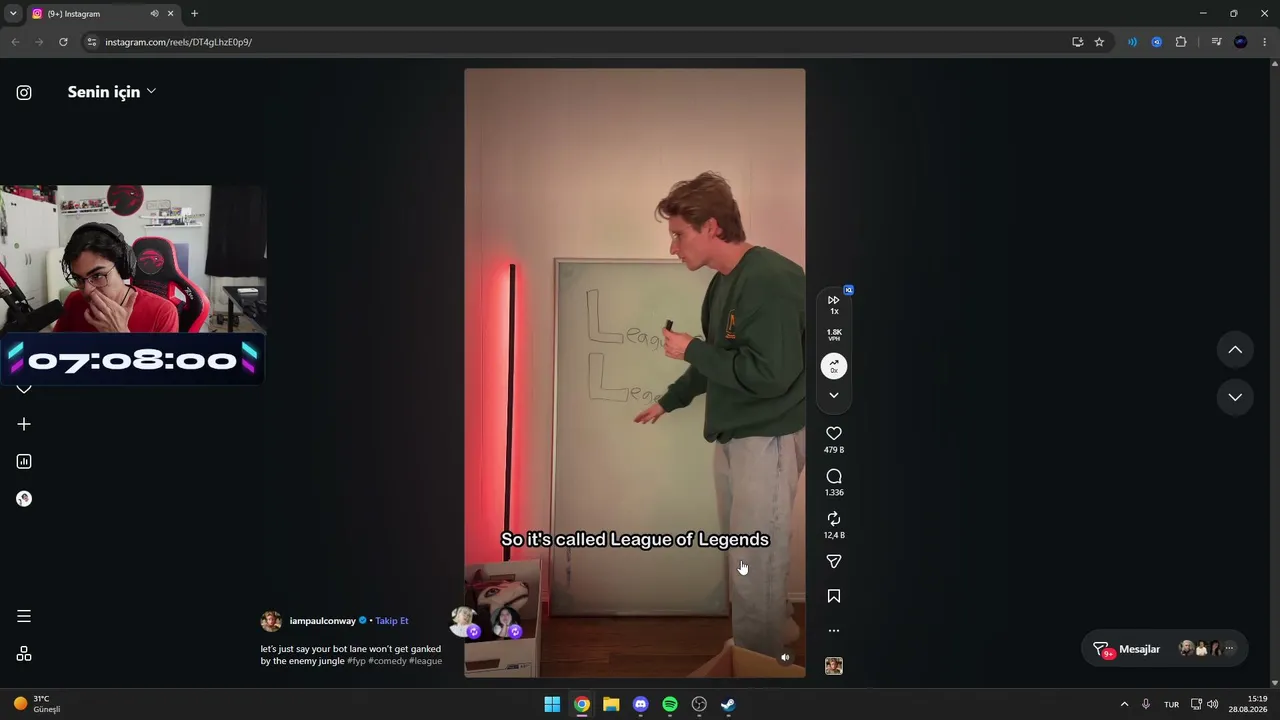Follow with the 'Takip Et' link

click(392, 621)
